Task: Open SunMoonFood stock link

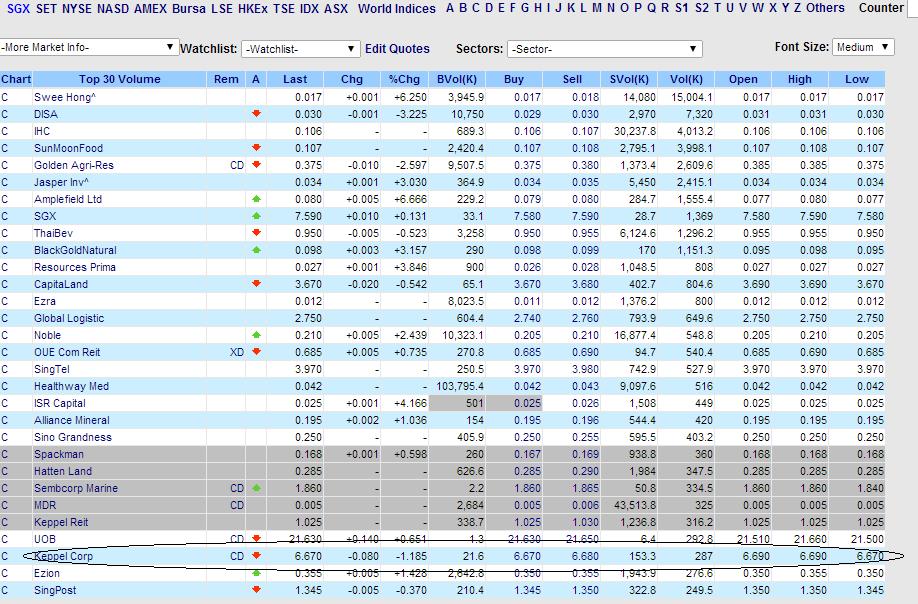Action: pyautogui.click(x=68, y=148)
